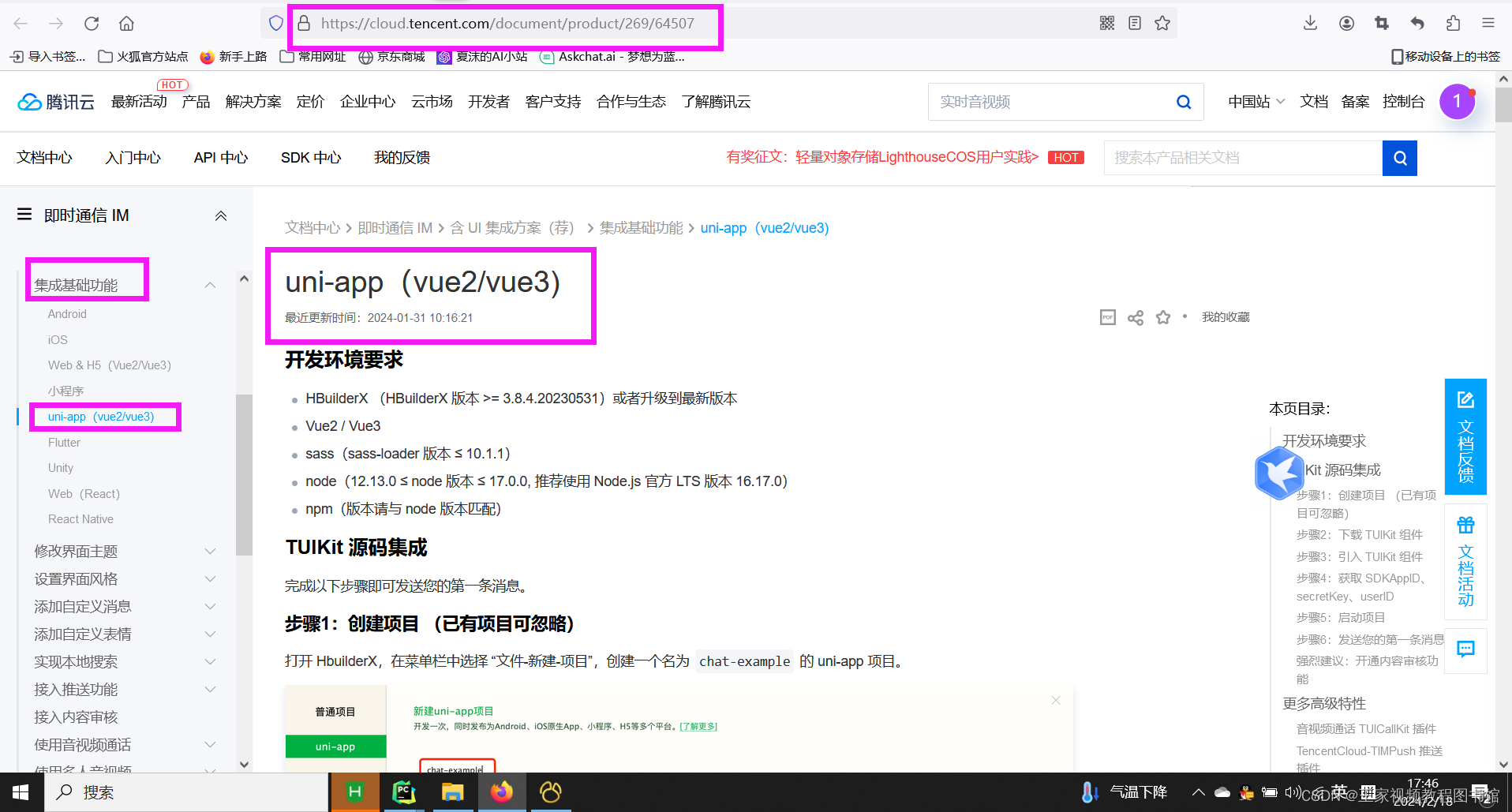Screen dimensions: 1512x812
Task: Open the 中国站 region dropdown
Action: point(1255,101)
